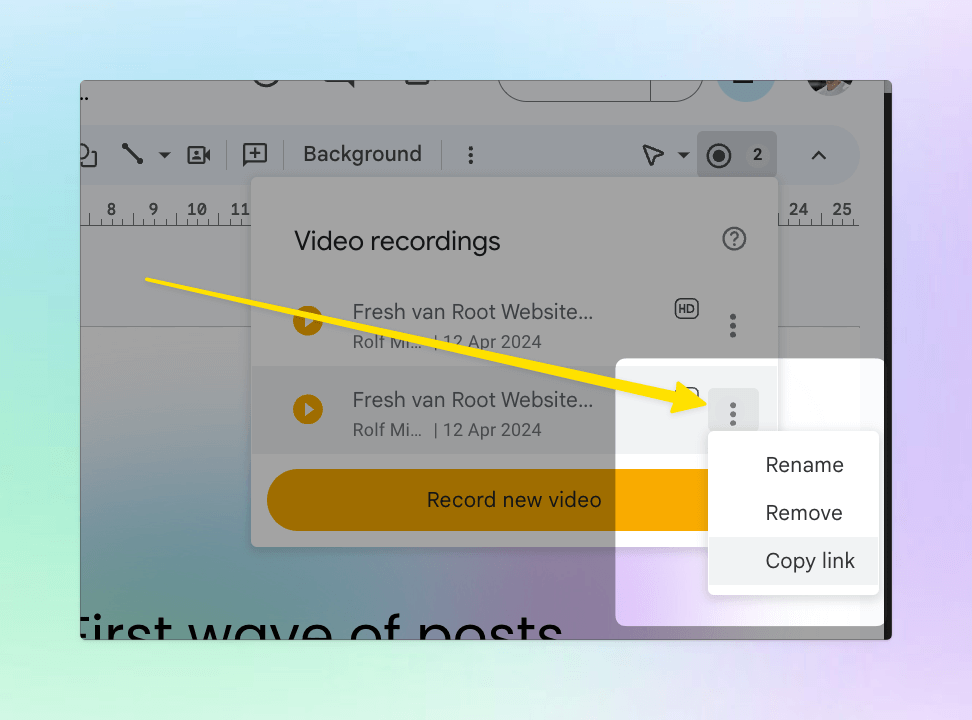The image size is (972, 720).
Task: Click Record new video button
Action: click(487, 500)
